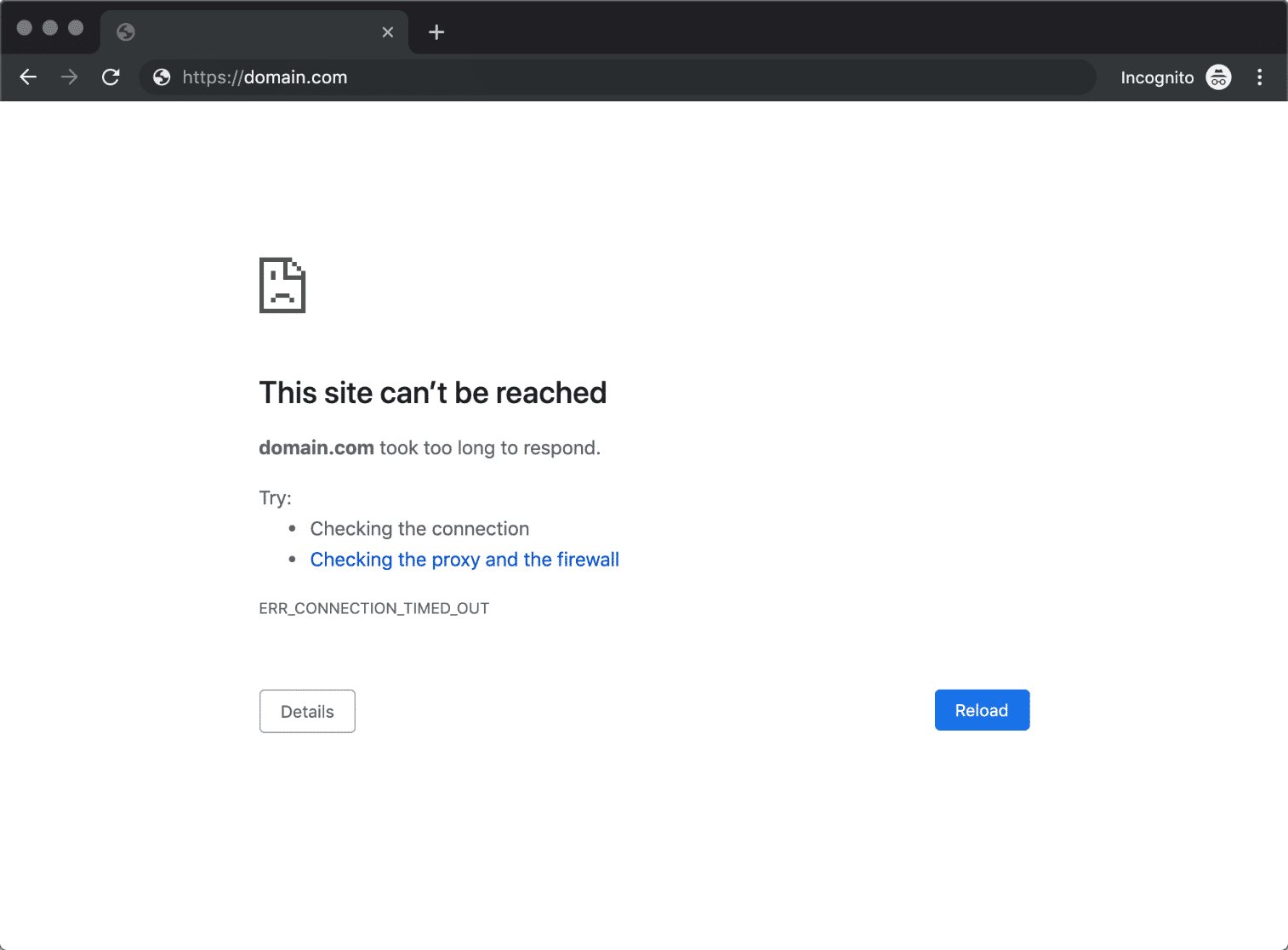Open site information via the globe icon
The height and width of the screenshot is (950, 1288).
[162, 77]
